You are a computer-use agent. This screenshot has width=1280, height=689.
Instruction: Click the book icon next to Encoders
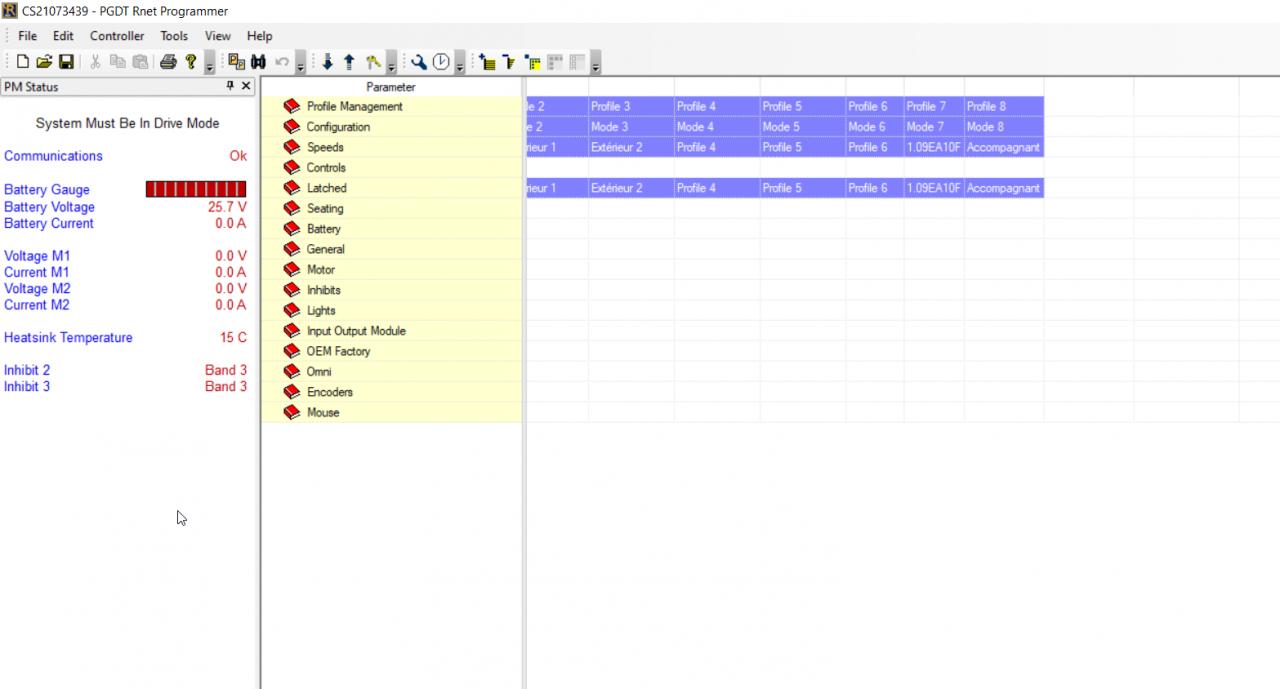coord(292,392)
